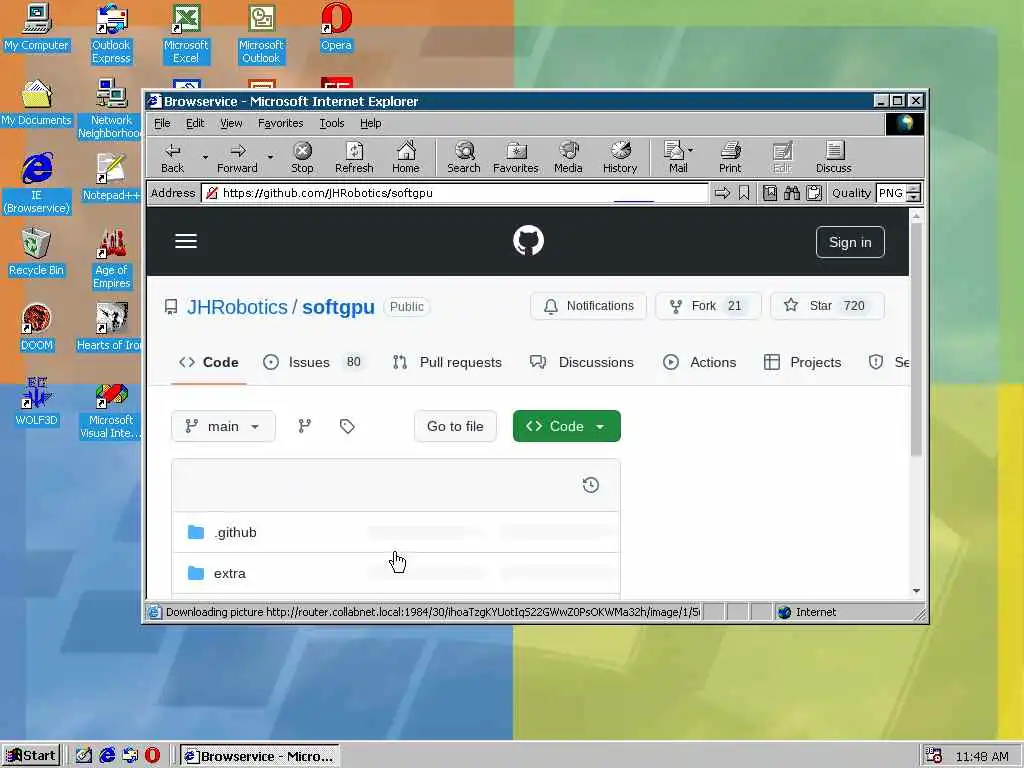Click the Start button

(31, 756)
